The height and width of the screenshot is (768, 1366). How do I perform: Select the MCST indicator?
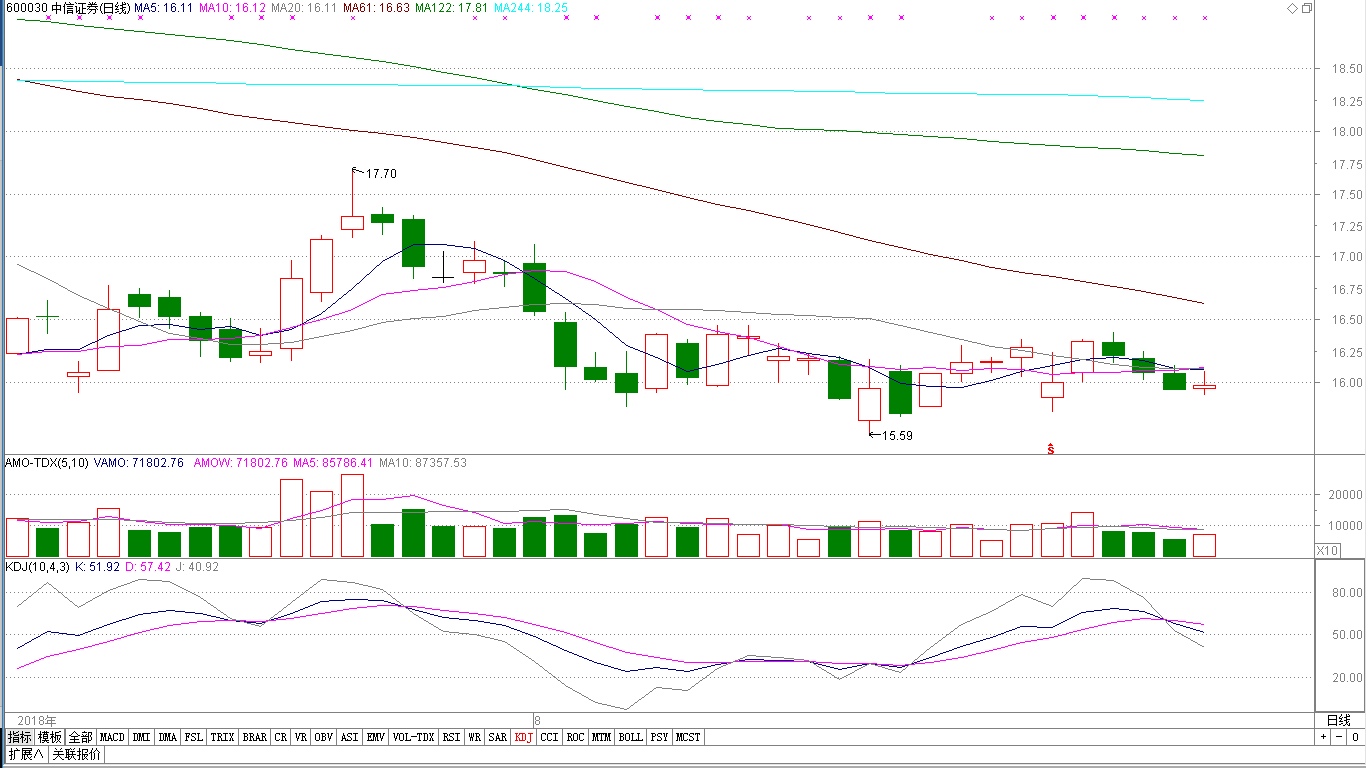point(688,737)
